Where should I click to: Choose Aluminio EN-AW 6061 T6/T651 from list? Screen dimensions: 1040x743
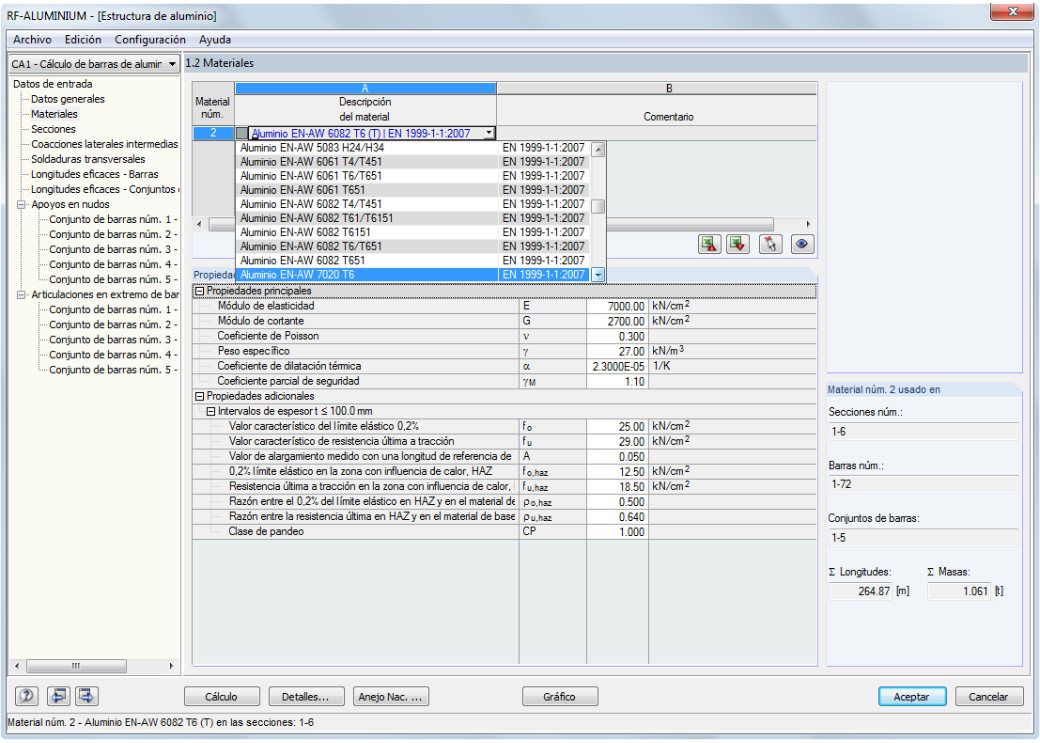coord(413,176)
